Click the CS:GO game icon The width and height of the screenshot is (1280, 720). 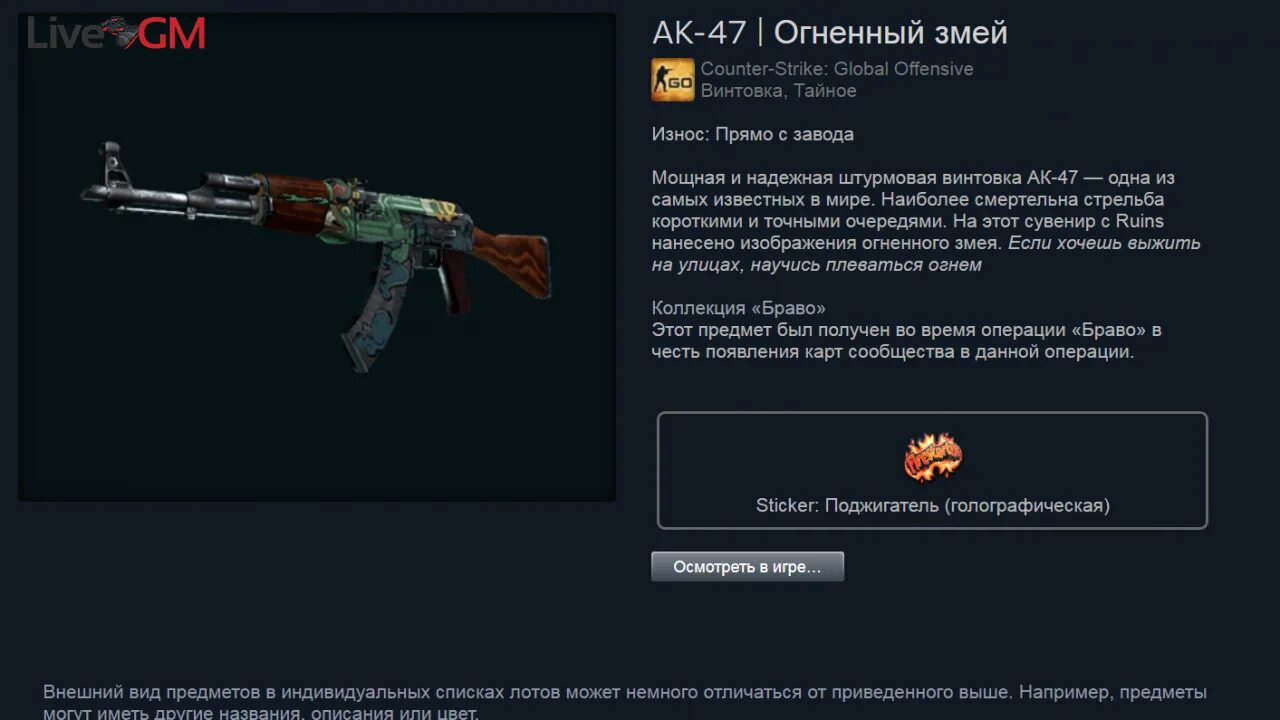click(673, 79)
